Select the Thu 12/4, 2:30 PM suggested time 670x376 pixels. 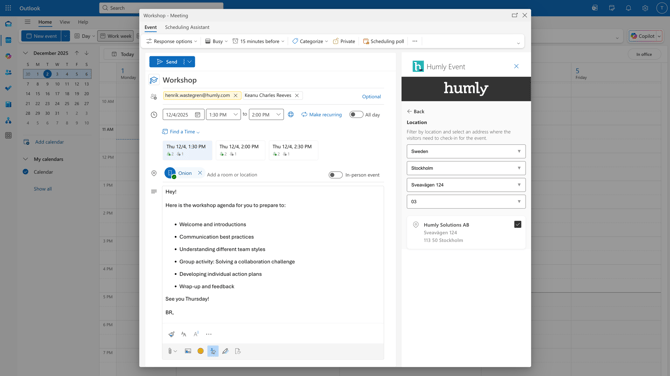coord(293,150)
